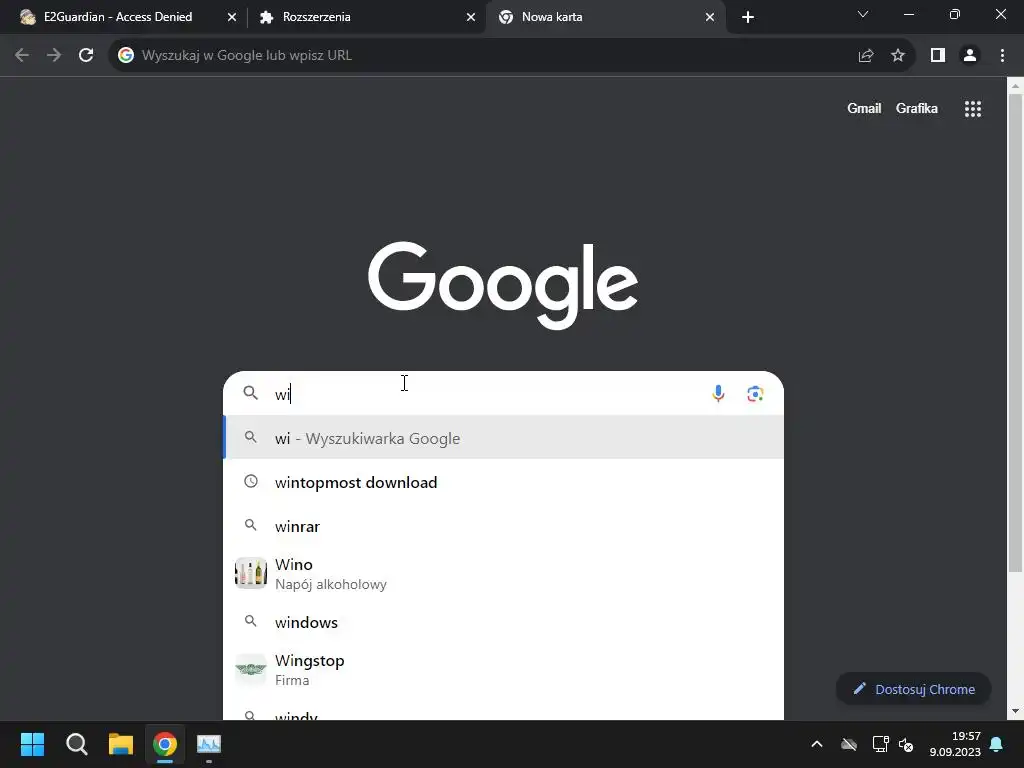
Task: Click the page vertical scrollbar
Action: pos(1016,333)
